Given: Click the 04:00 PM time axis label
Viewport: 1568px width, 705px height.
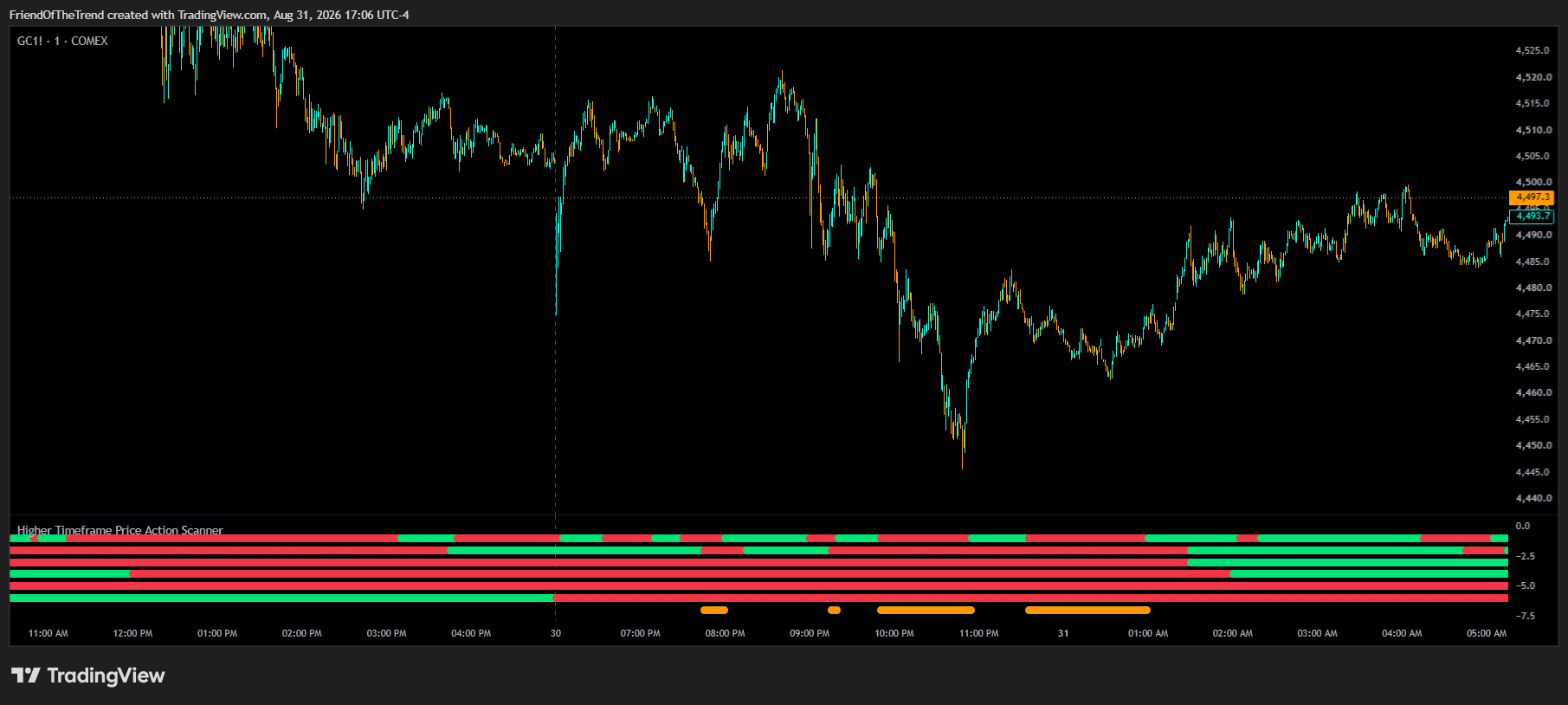Looking at the screenshot, I should (471, 633).
